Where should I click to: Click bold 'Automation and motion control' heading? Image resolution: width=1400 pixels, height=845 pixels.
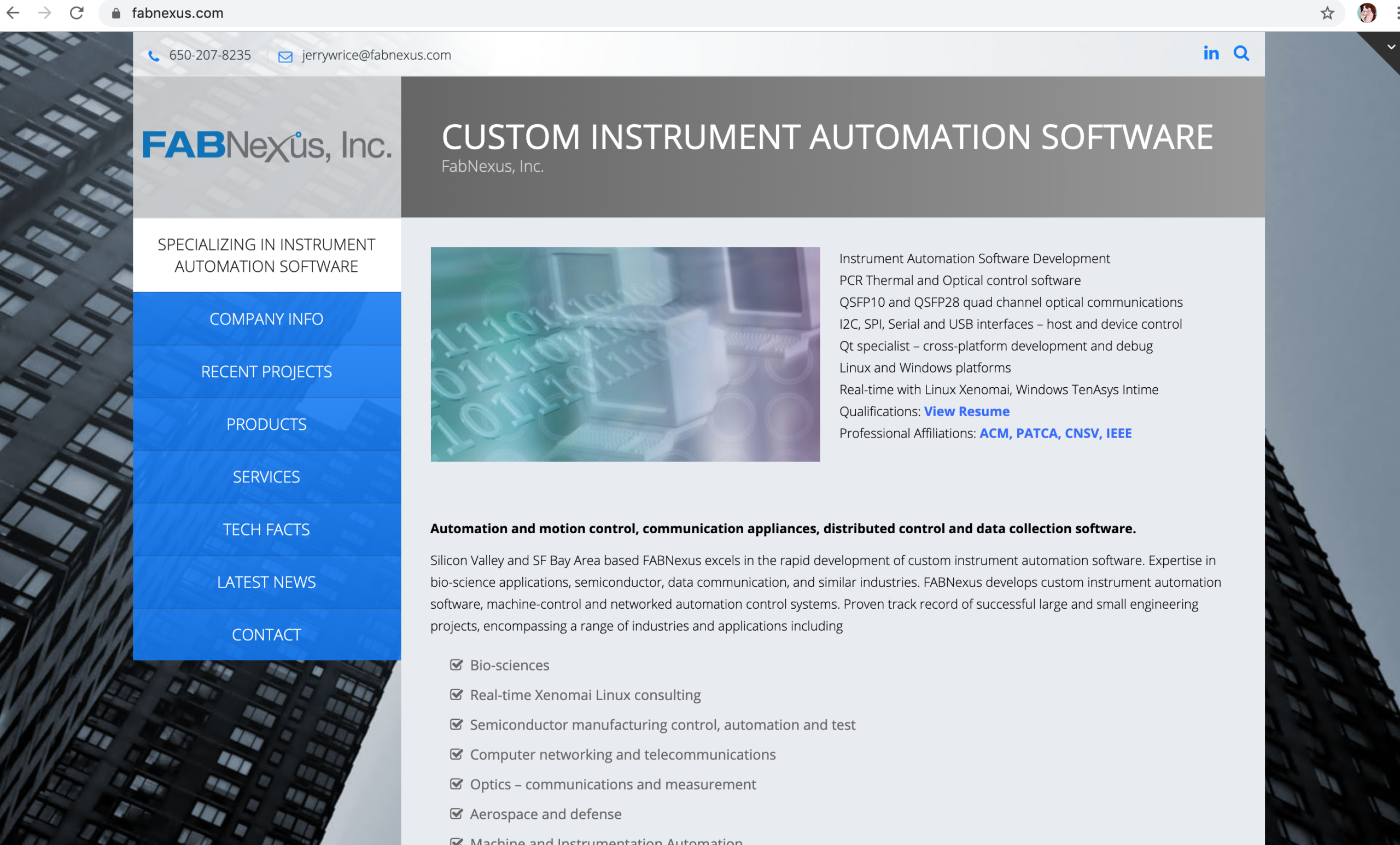pyautogui.click(x=783, y=528)
